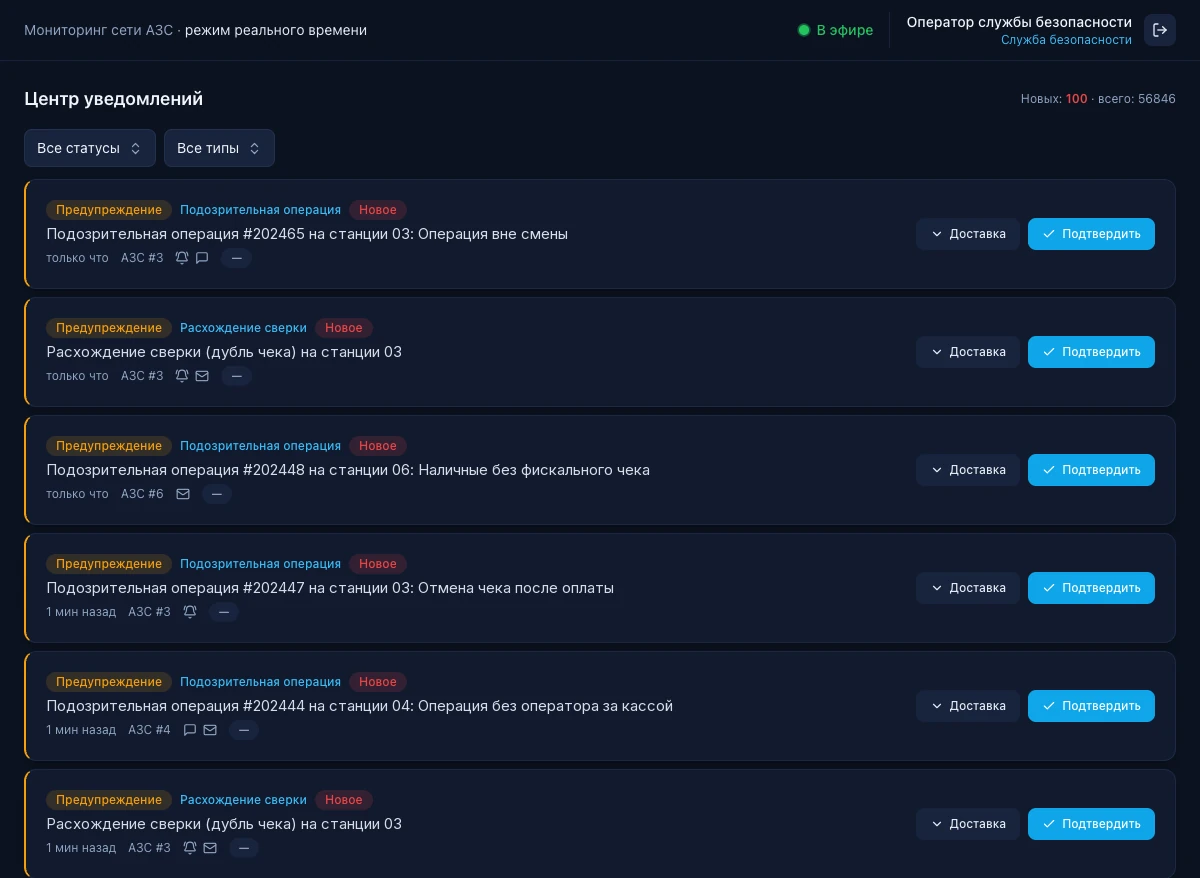1200x878 pixels.
Task: Confirm the "1 мин назад" Расхождение сверки alert
Action: coord(1091,824)
